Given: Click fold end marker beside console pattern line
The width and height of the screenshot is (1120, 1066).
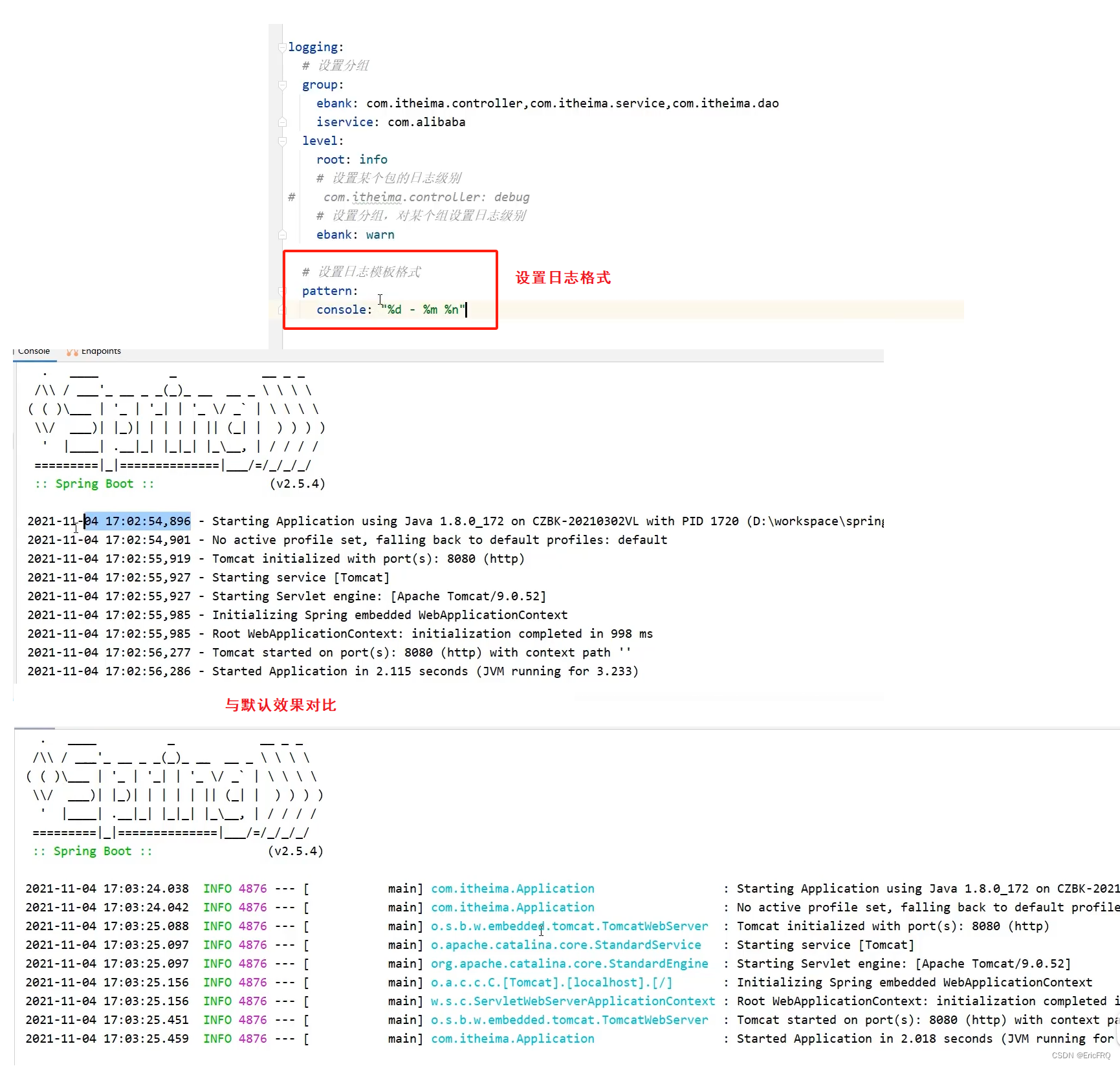Looking at the screenshot, I should click(282, 310).
